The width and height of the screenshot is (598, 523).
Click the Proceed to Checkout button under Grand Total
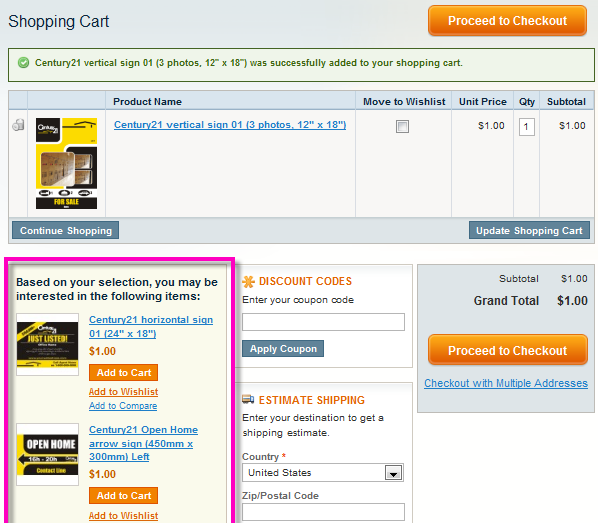pyautogui.click(x=508, y=350)
